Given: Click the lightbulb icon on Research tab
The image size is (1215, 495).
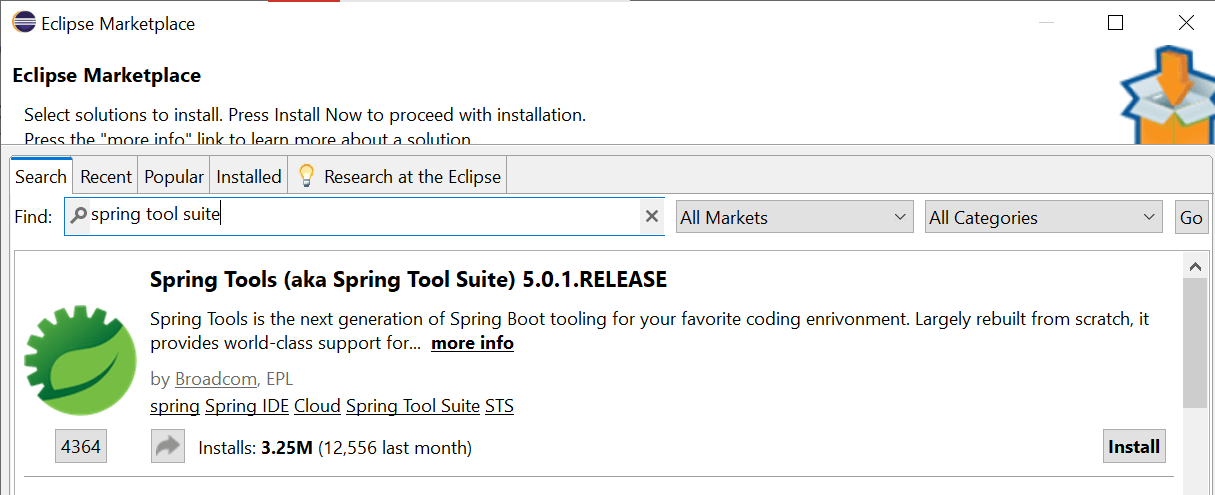Looking at the screenshot, I should (306, 177).
